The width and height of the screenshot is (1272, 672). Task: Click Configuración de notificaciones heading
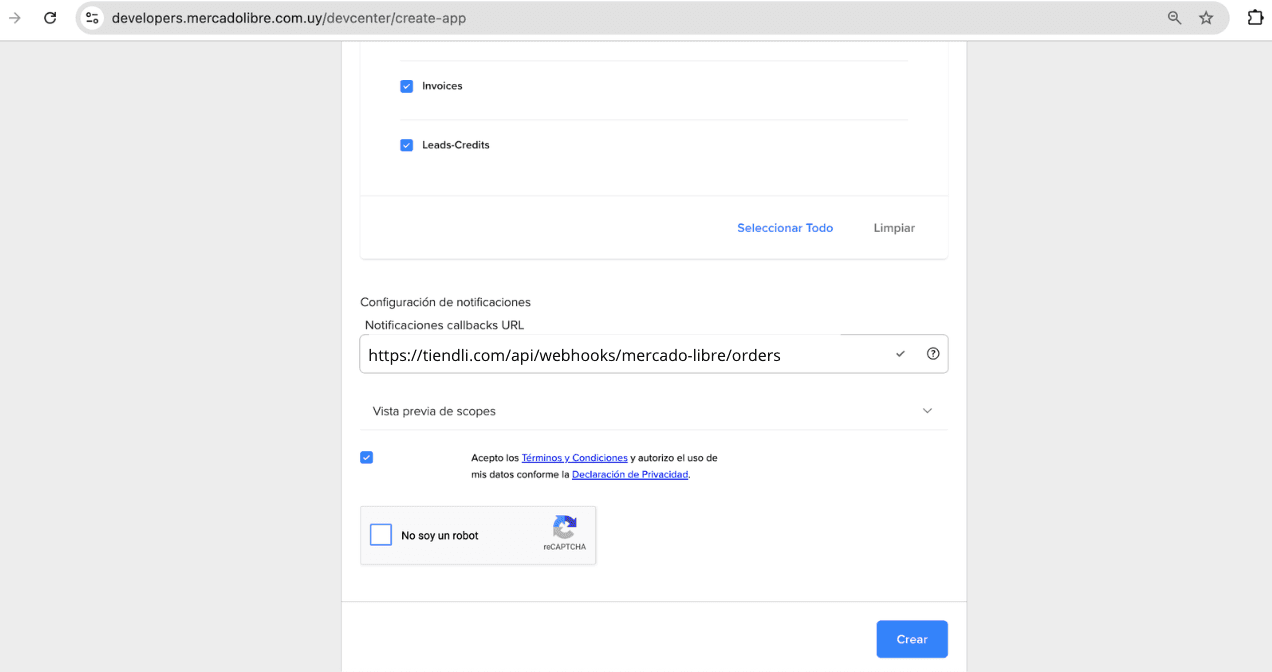click(445, 302)
